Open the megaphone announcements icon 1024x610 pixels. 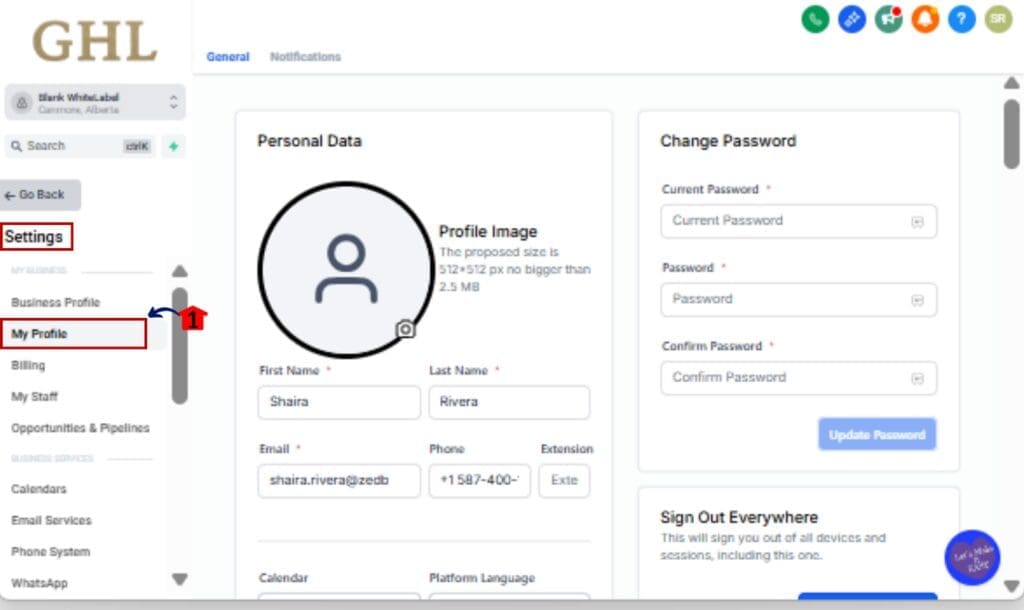coord(888,19)
